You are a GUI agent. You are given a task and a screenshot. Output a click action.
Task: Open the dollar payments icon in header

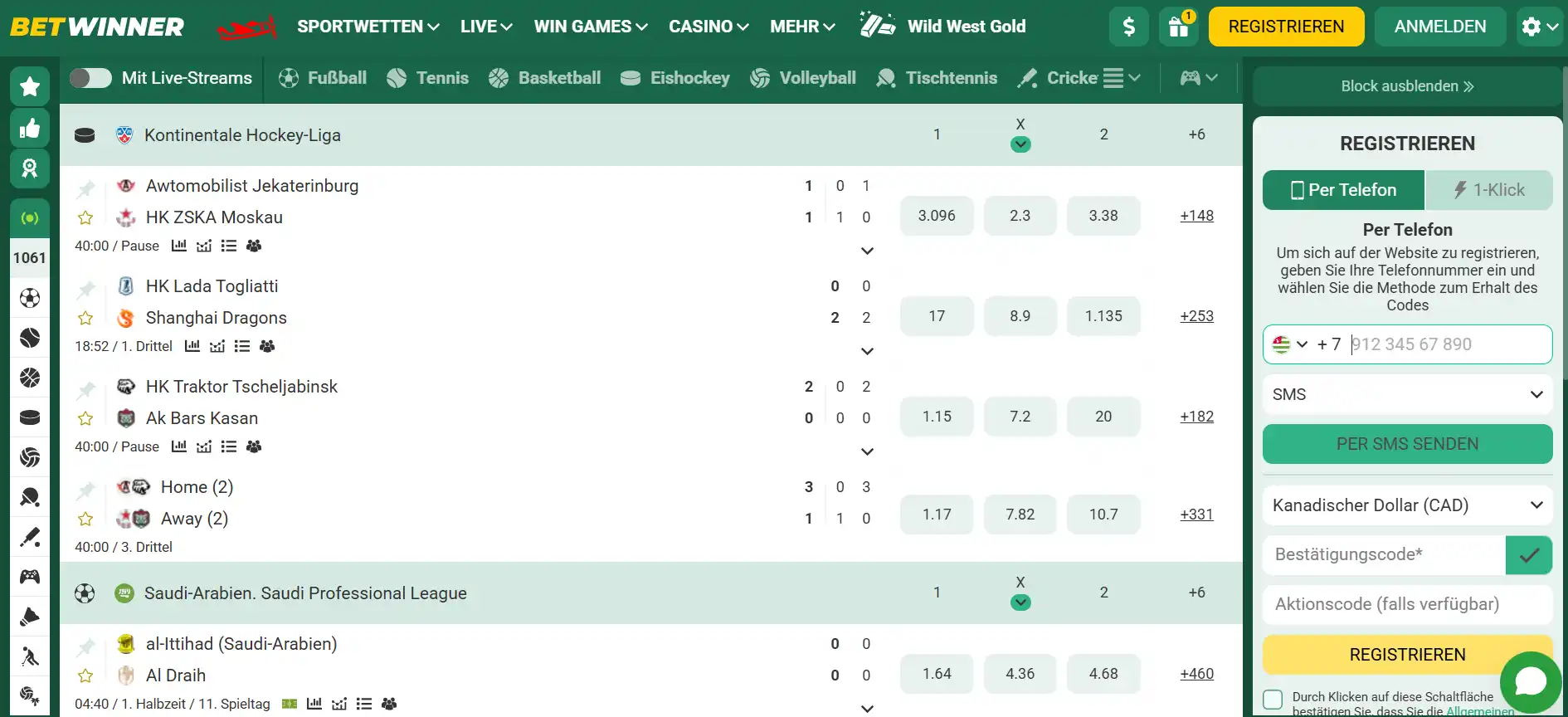[1129, 27]
